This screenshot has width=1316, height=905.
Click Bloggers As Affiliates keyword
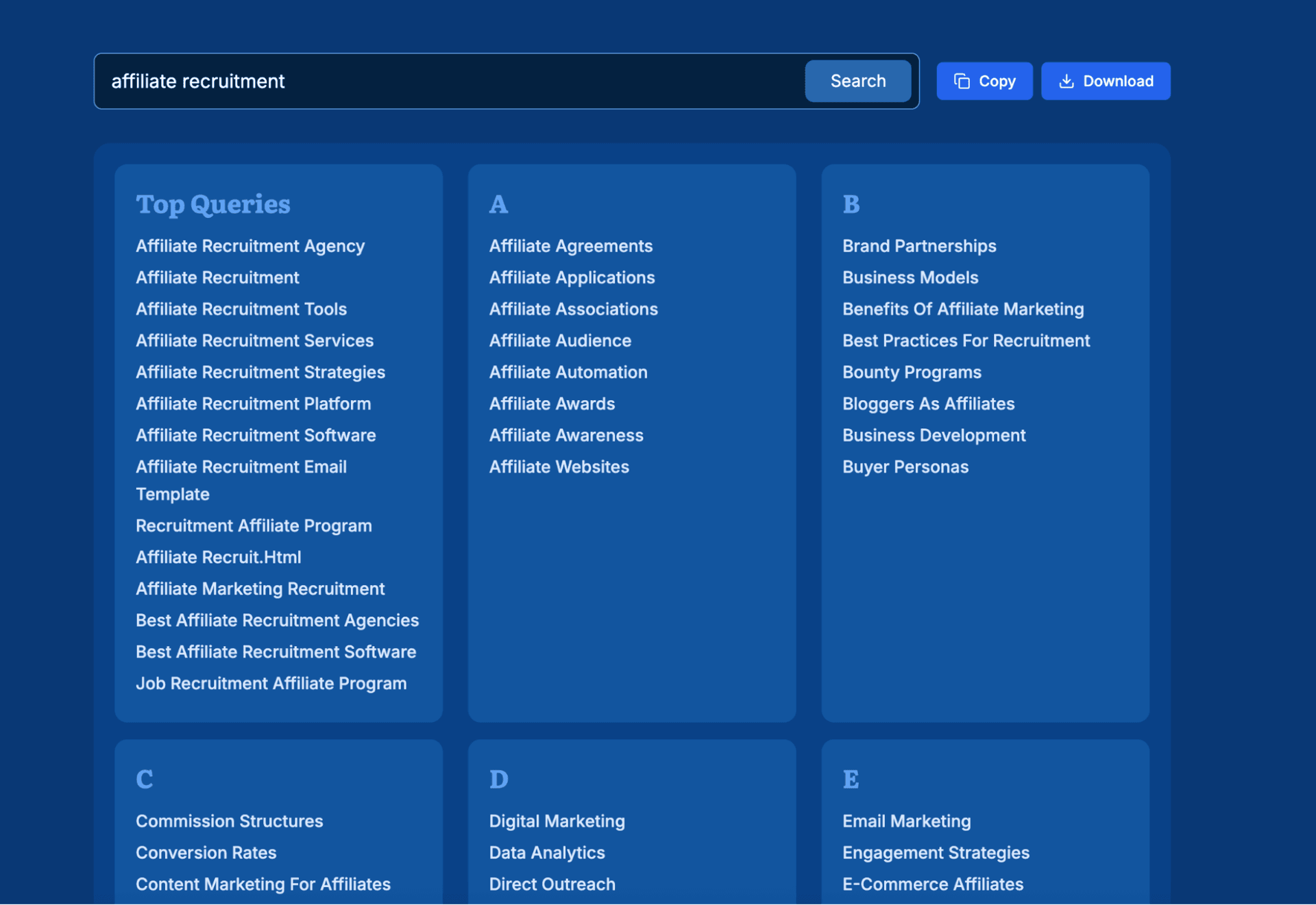pos(927,404)
